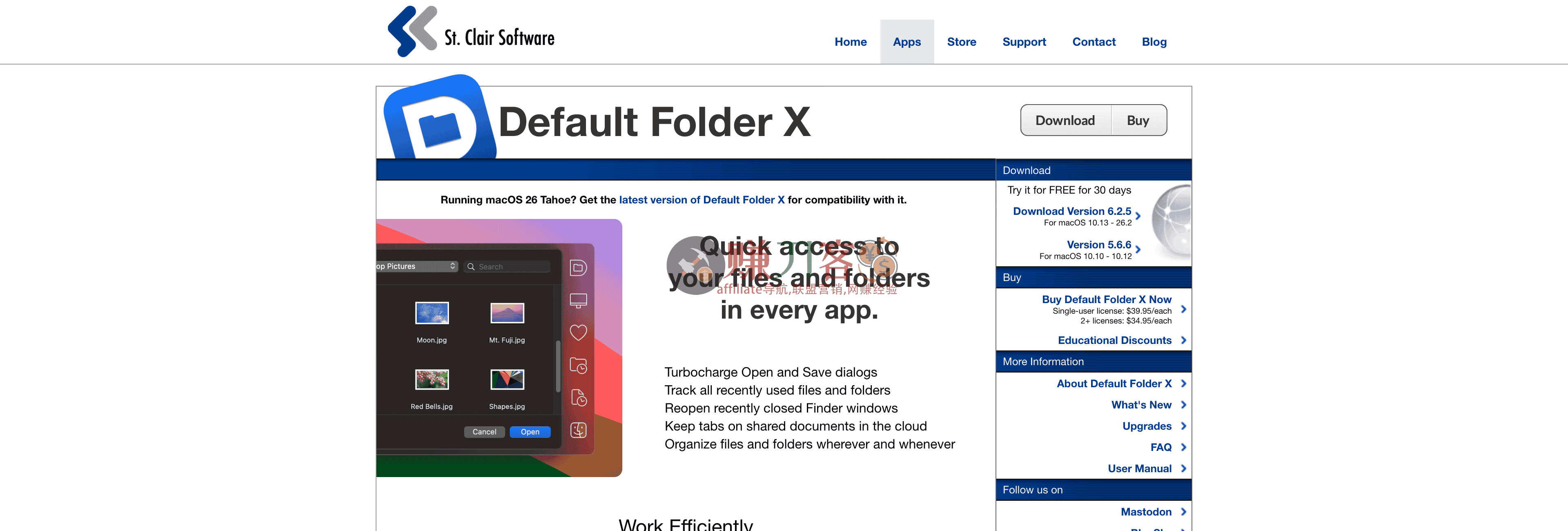The image size is (1568, 531).
Task: Click the magnifier icon in the Search field
Action: [470, 266]
